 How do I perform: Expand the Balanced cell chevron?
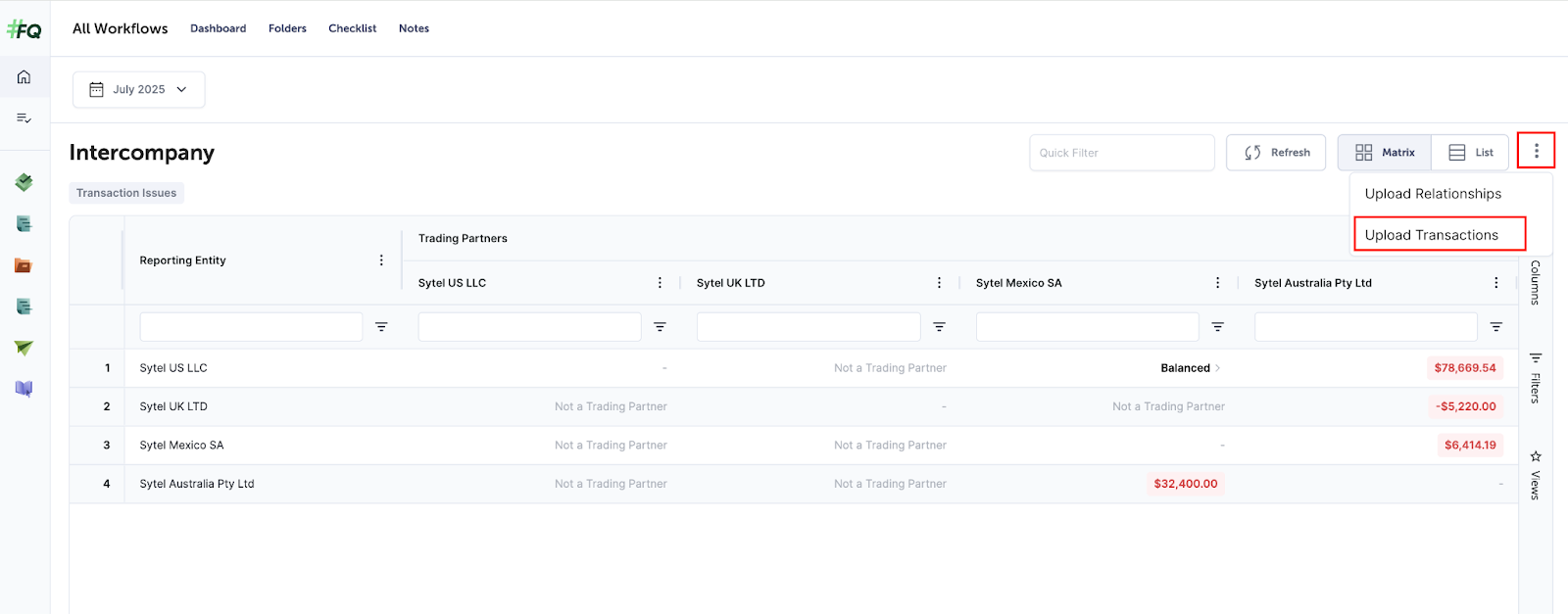(x=1218, y=368)
